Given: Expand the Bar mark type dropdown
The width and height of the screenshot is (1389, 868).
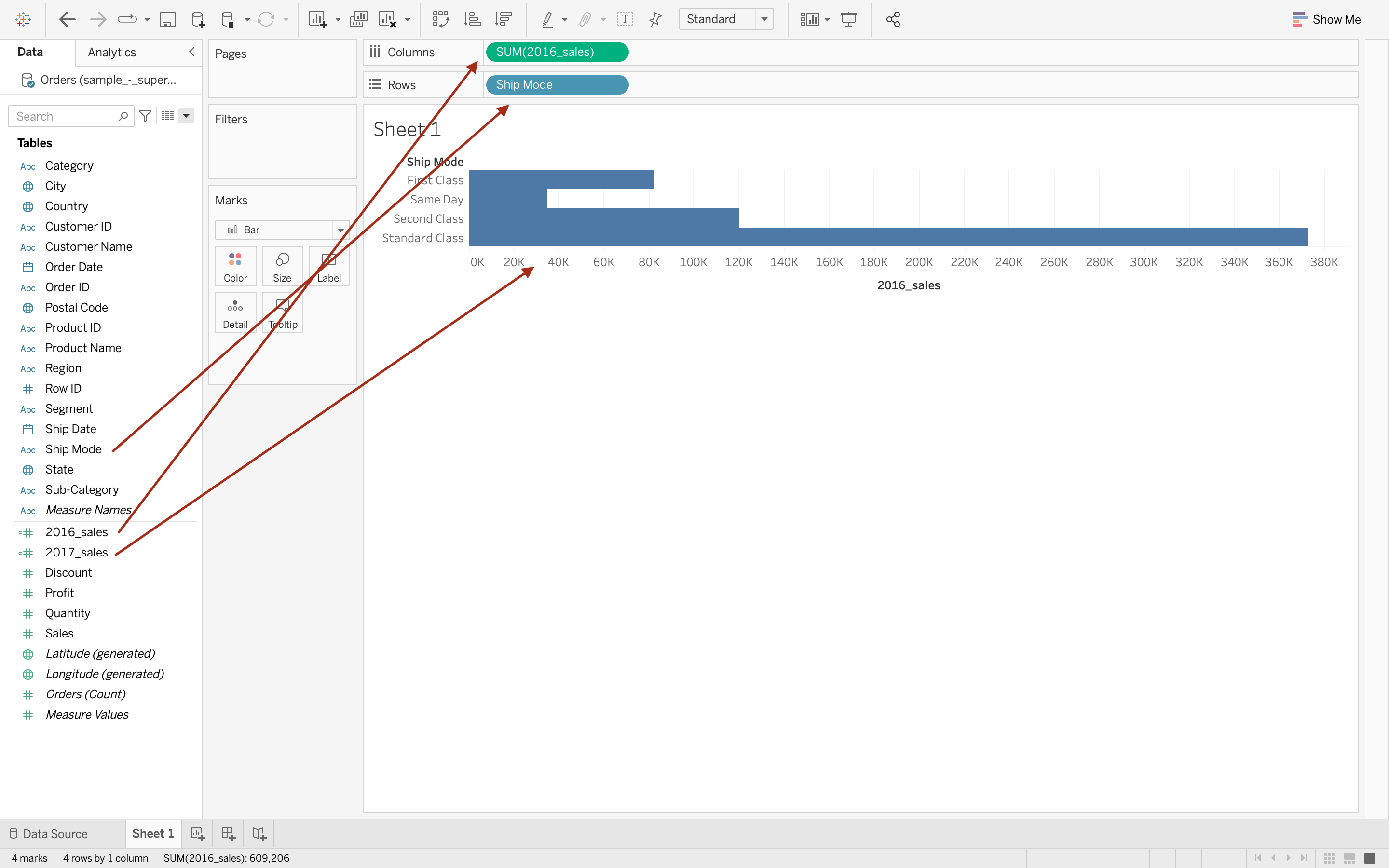Looking at the screenshot, I should coord(340,230).
